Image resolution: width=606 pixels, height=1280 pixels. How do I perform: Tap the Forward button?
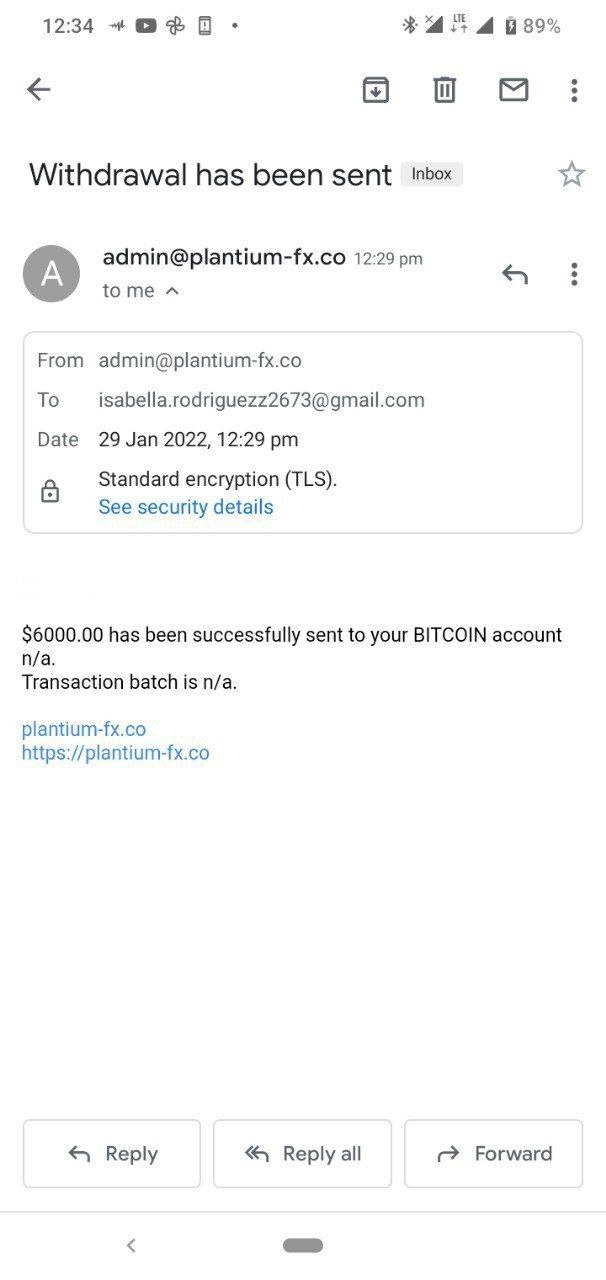click(494, 1154)
